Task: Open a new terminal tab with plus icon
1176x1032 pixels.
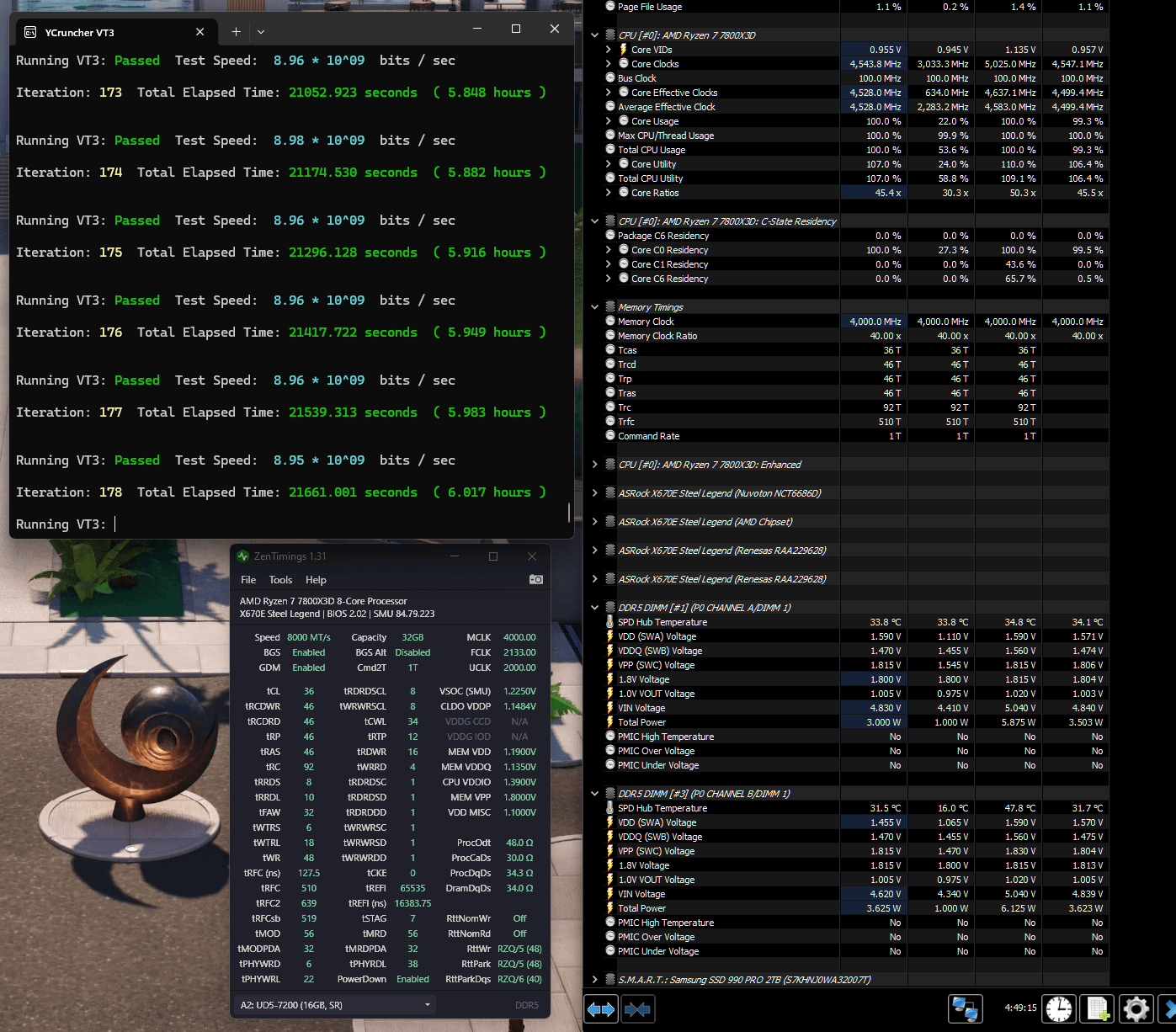Action: (236, 31)
